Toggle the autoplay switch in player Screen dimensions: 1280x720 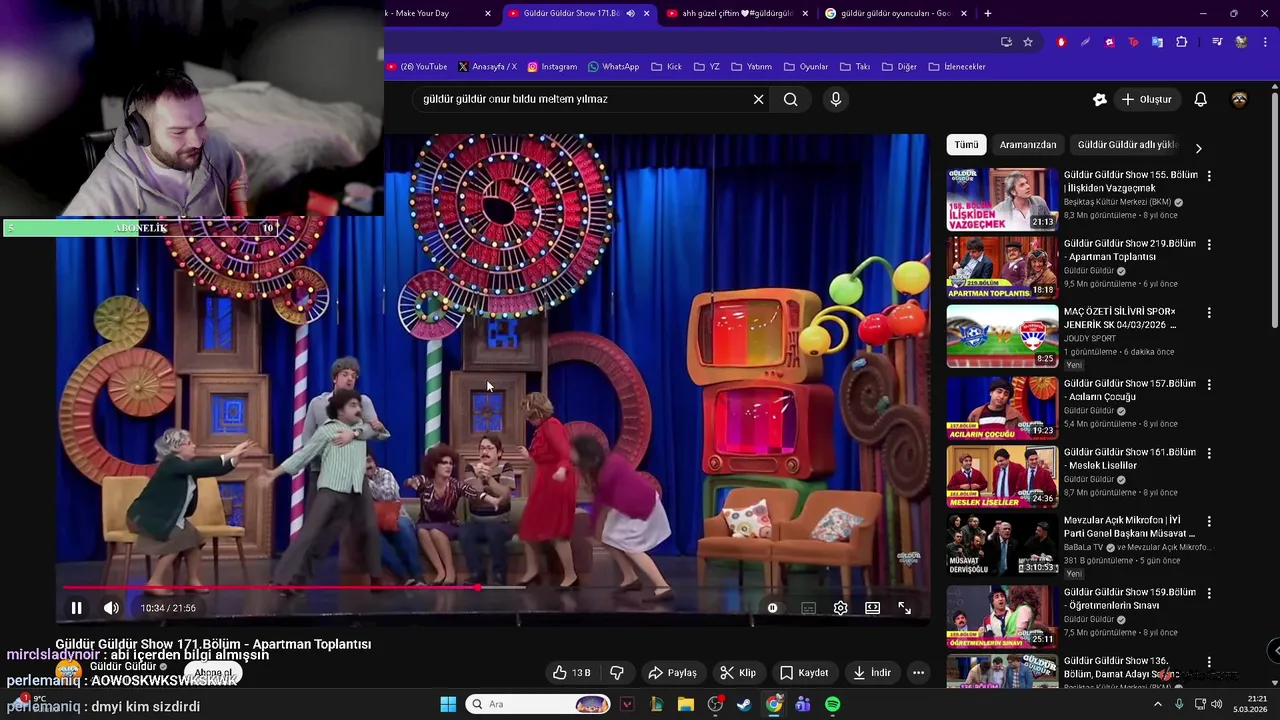click(x=772, y=608)
